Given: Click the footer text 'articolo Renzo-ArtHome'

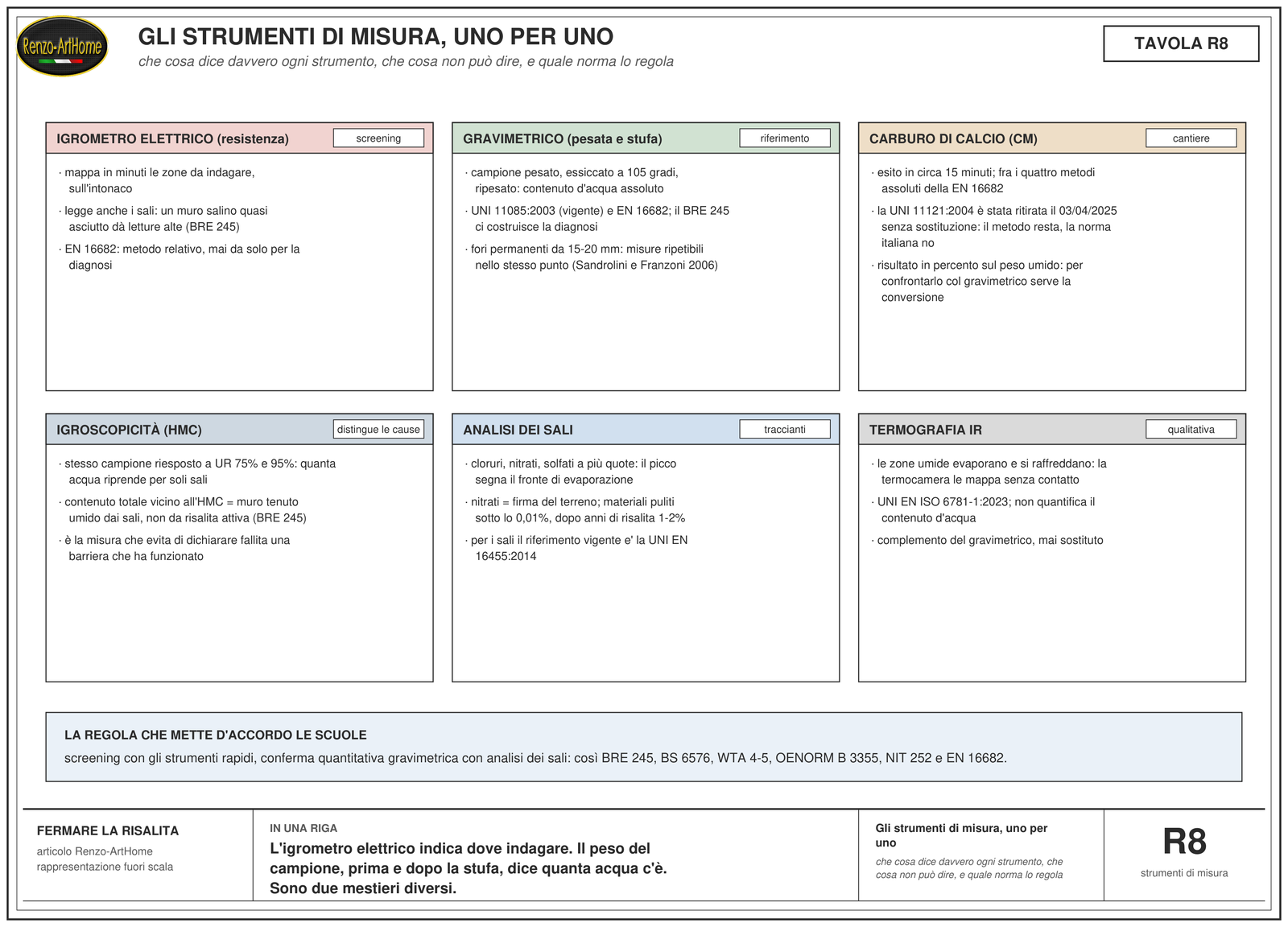Looking at the screenshot, I should (95, 851).
